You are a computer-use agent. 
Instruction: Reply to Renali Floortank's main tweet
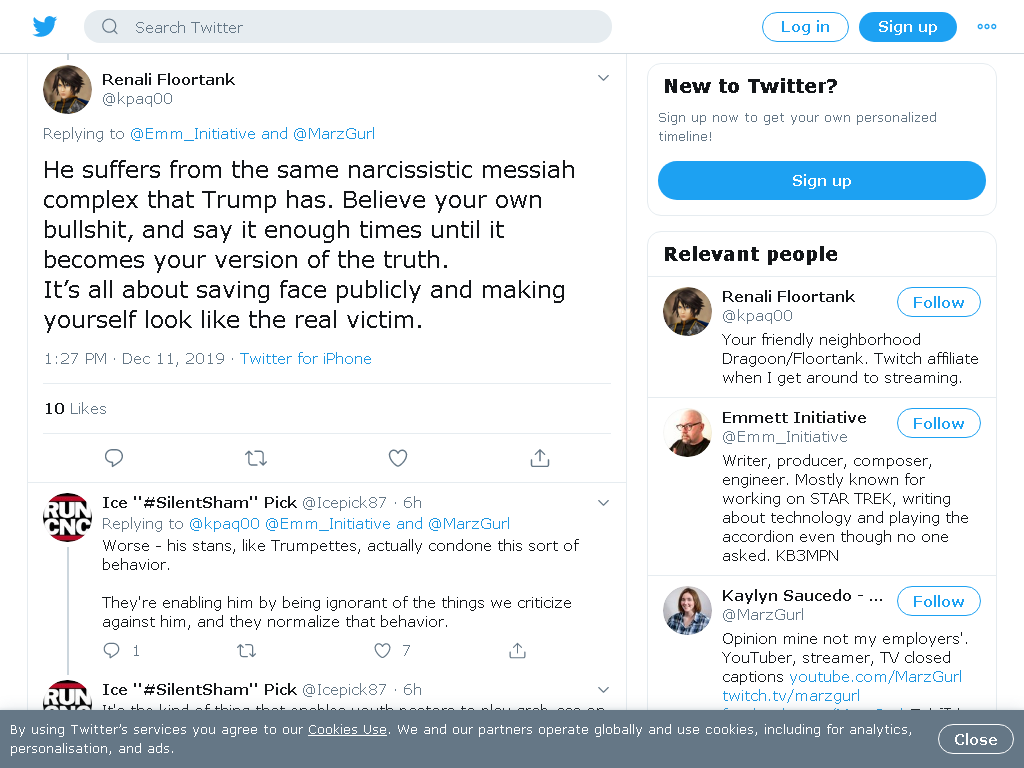click(x=114, y=458)
